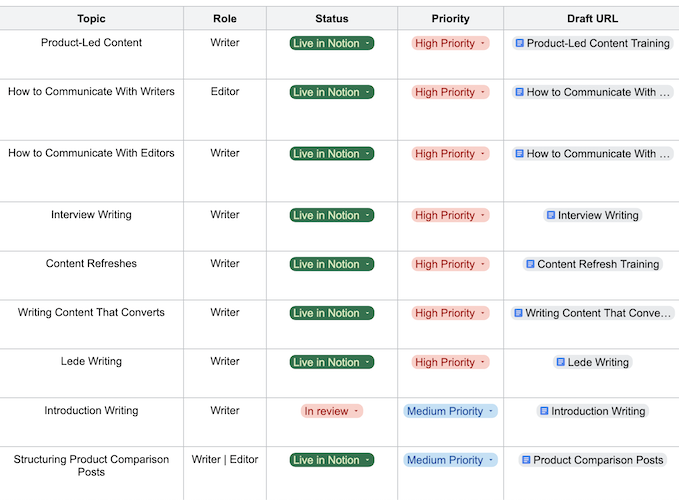Viewport: 679px width, 500px height.
Task: Select the Draft URL column header
Action: point(592,19)
